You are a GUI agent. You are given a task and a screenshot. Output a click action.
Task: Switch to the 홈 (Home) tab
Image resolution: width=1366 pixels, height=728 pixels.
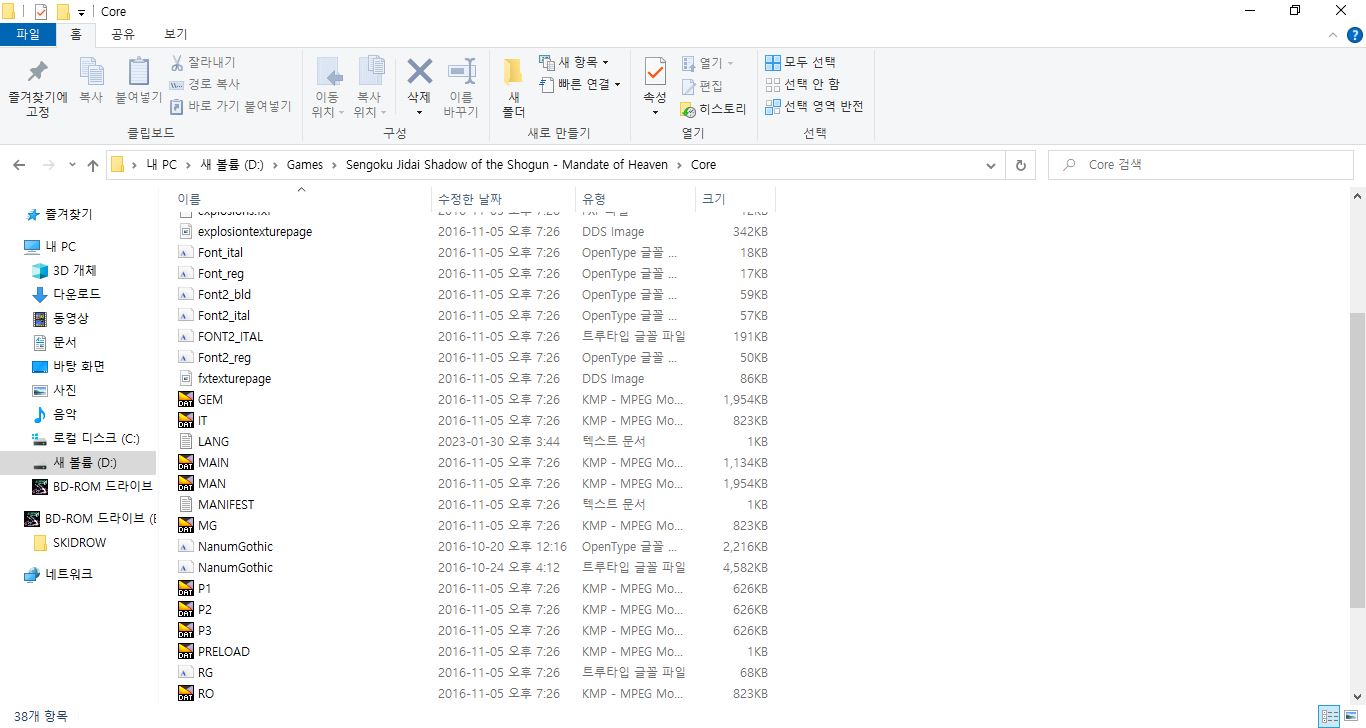(75, 34)
